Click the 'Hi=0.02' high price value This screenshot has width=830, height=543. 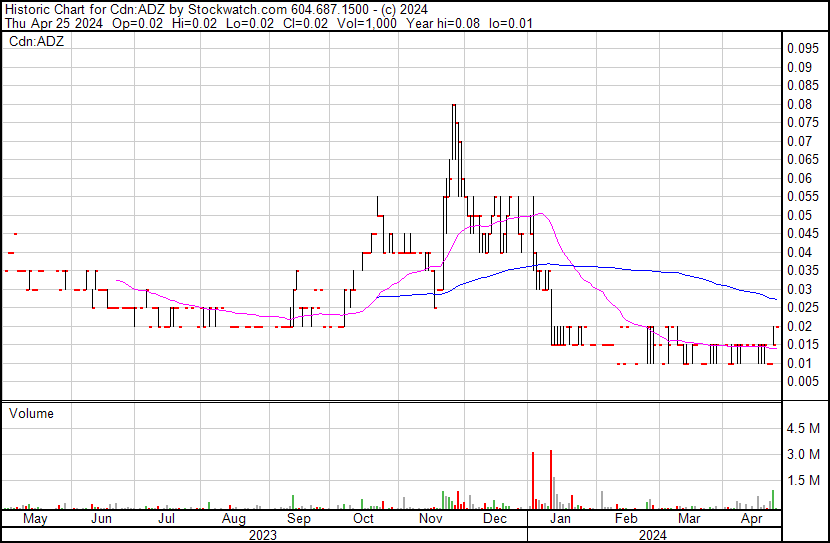pyautogui.click(x=194, y=23)
